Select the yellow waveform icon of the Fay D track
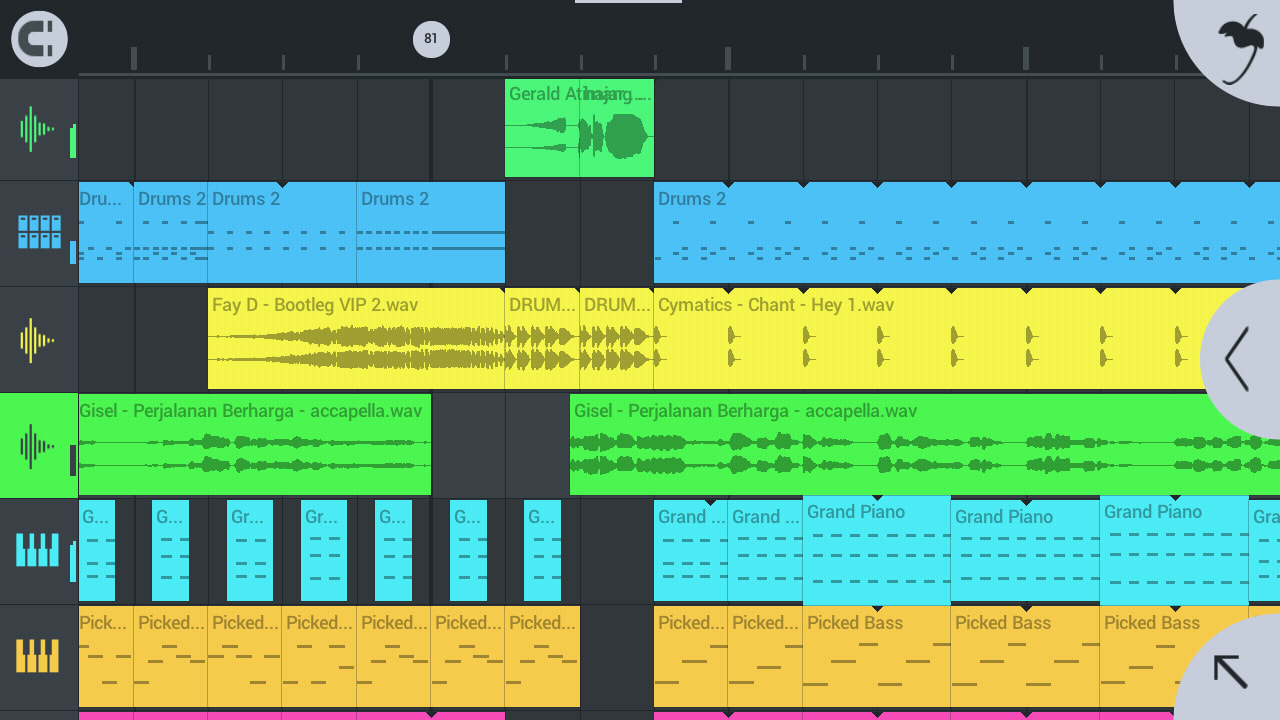 38,340
